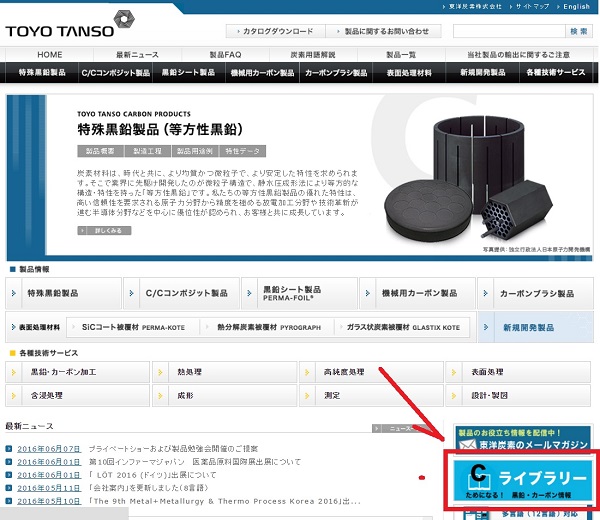600x520 pixels.
Task: Open the 熱処理 service box
Action: pyautogui.click(x=225, y=372)
